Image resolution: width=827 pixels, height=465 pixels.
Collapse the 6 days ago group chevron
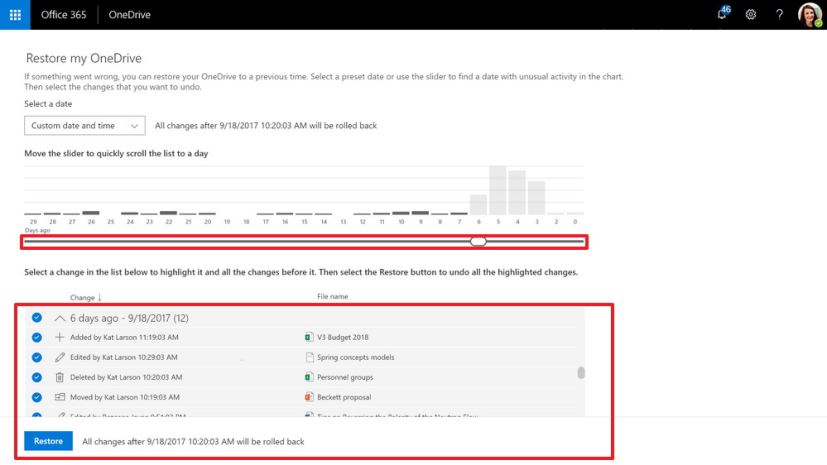pos(60,318)
